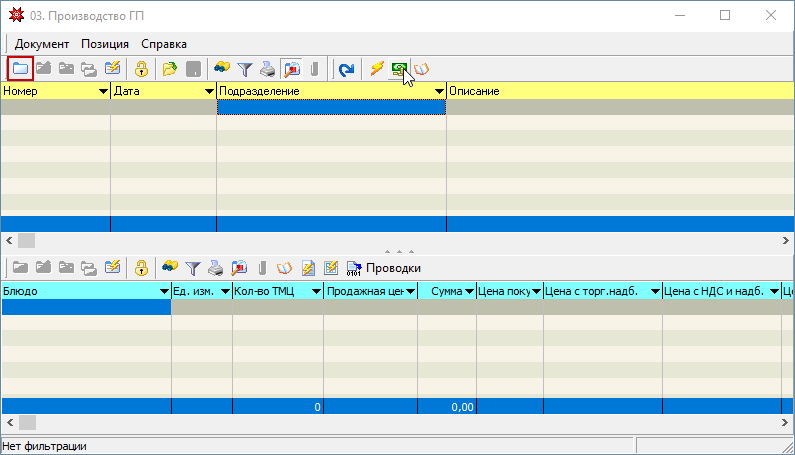Click the yellow lightning bolt icon in the upper toolbar

(x=377, y=69)
